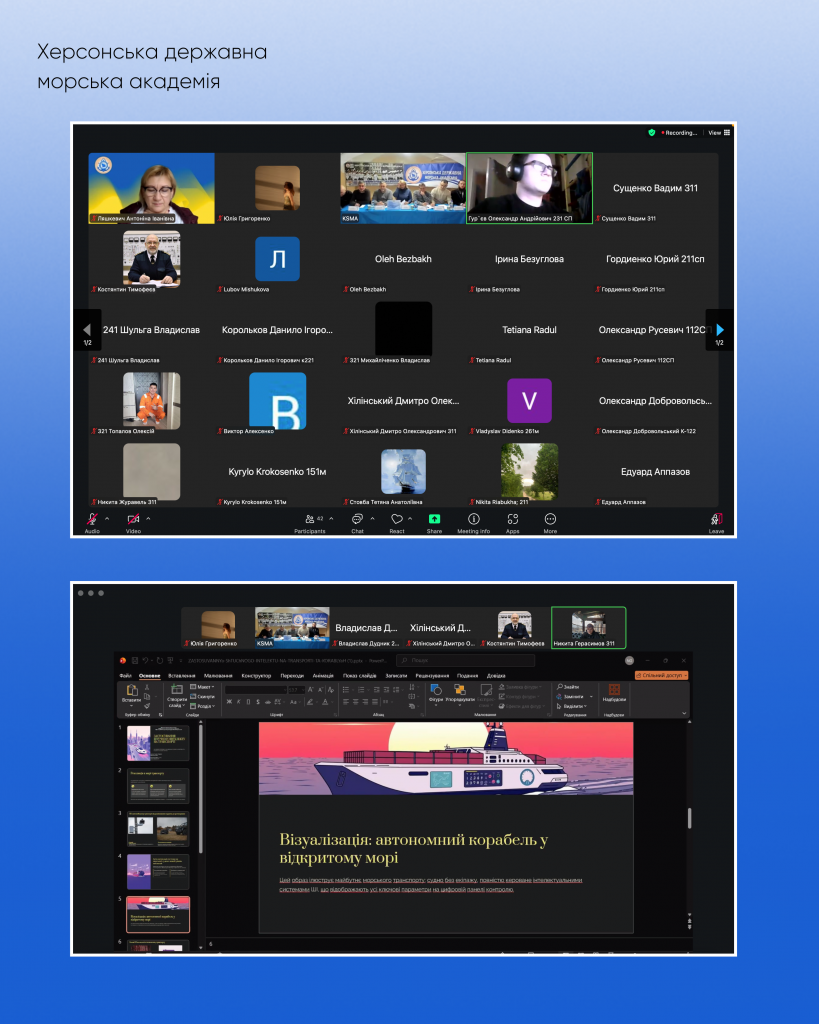Expand video options arrow next to Video
This screenshot has height=1024, width=819.
coord(149,518)
